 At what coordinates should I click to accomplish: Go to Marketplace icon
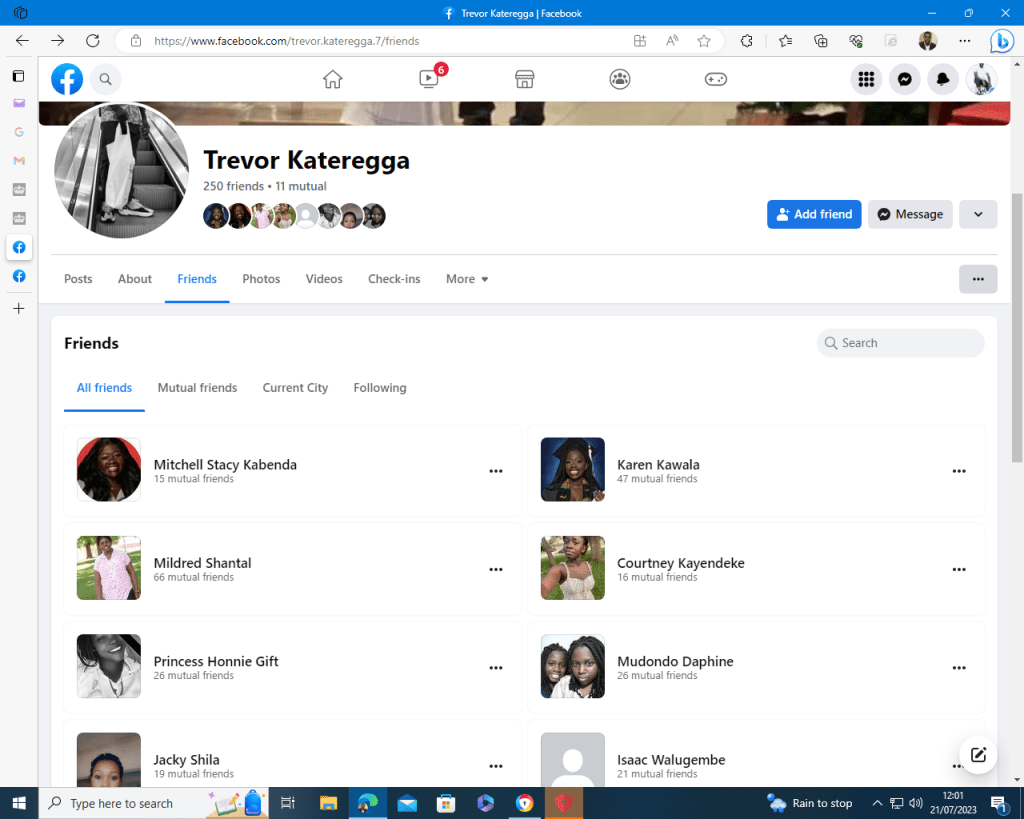click(524, 80)
